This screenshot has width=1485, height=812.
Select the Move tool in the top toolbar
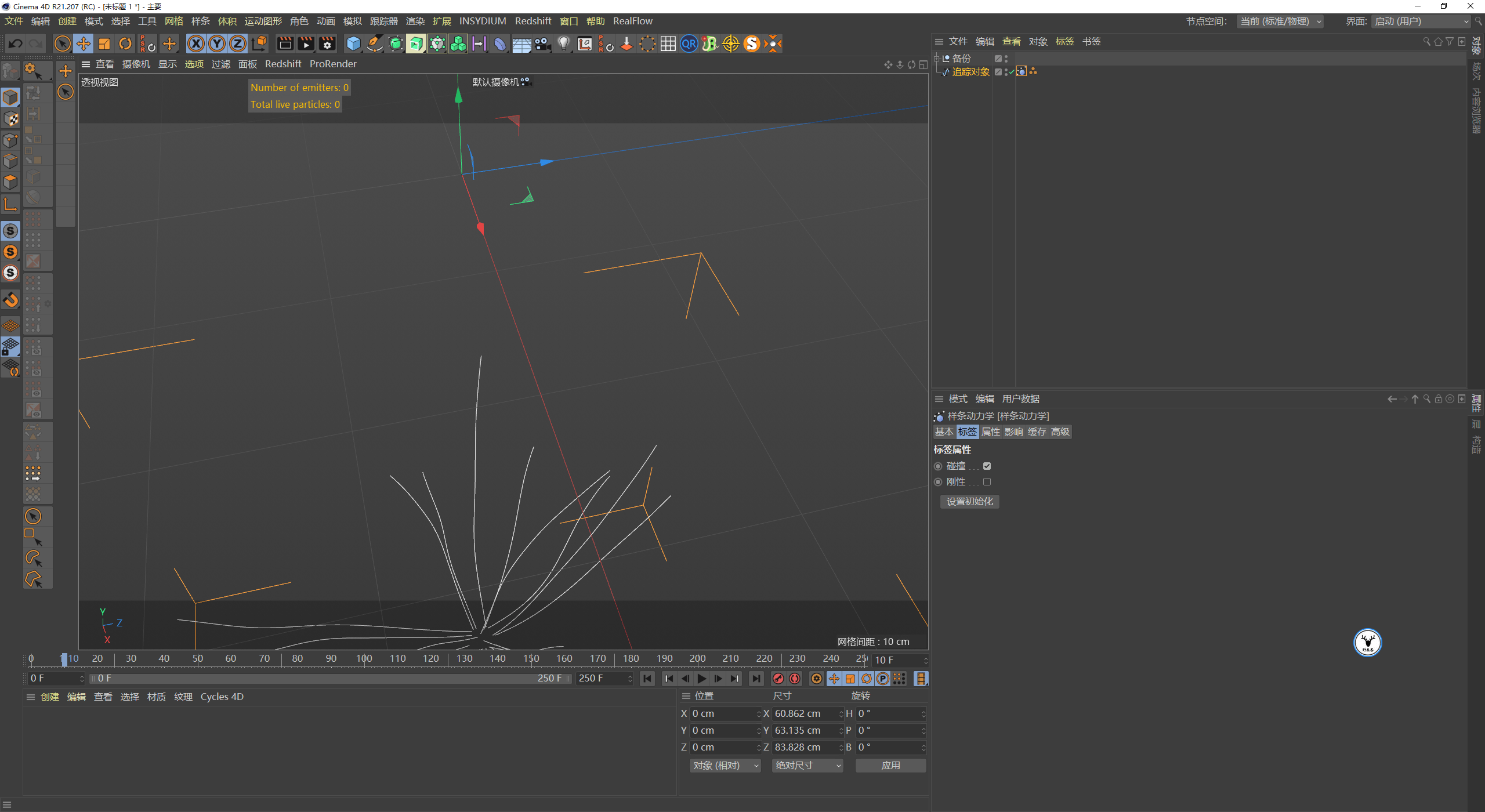coord(84,43)
